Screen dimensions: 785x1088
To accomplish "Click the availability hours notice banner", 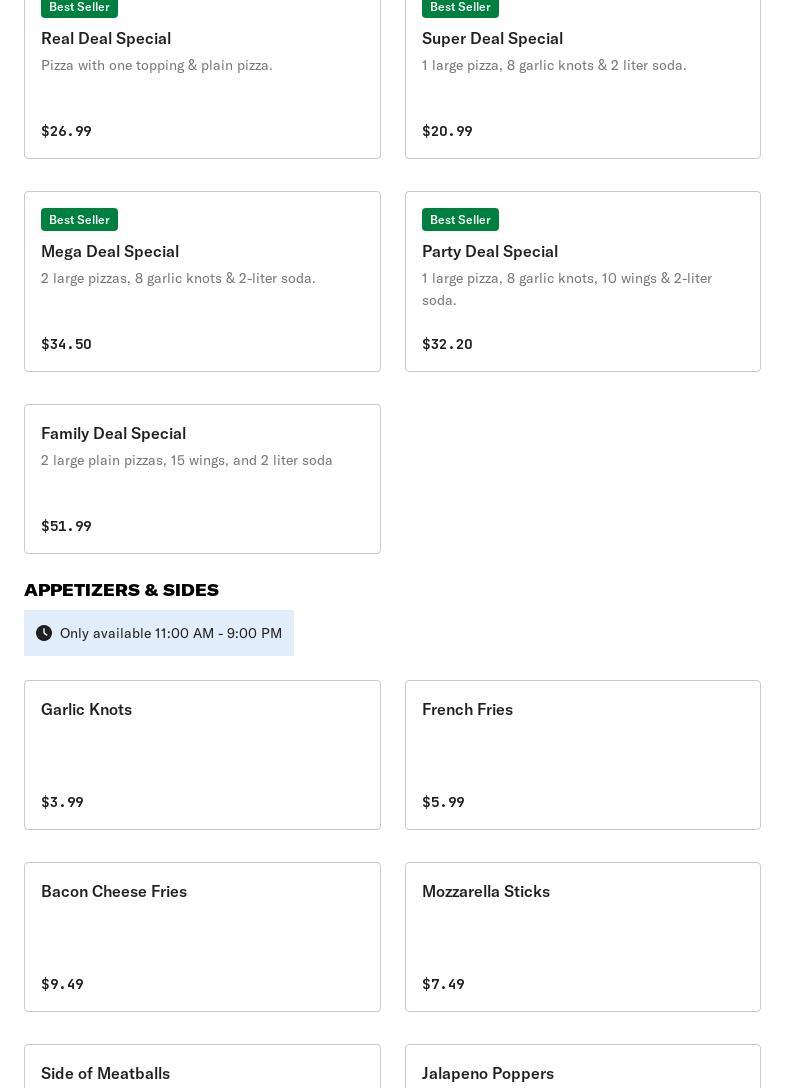I will (x=159, y=633).
